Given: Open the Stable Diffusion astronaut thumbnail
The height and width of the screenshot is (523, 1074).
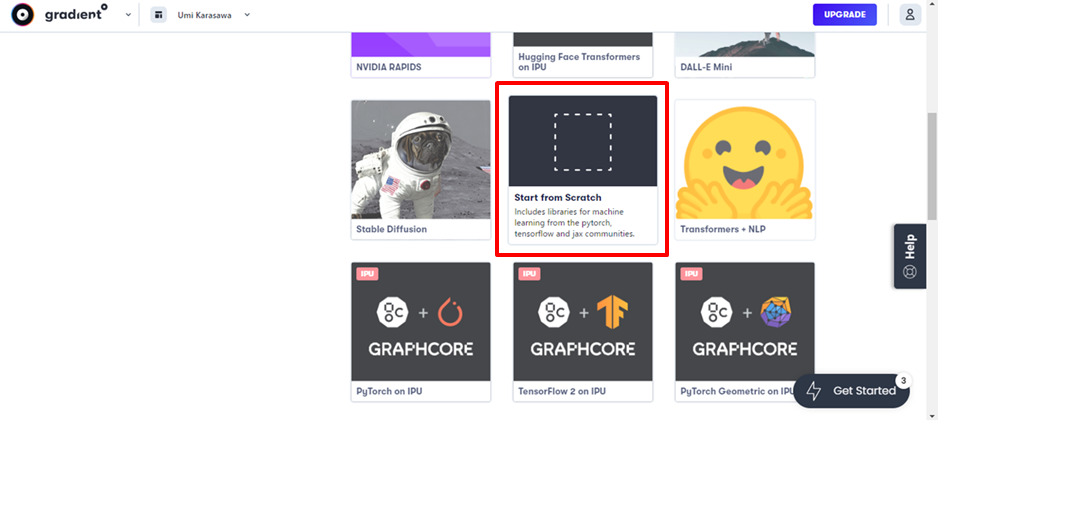Looking at the screenshot, I should click(x=421, y=160).
